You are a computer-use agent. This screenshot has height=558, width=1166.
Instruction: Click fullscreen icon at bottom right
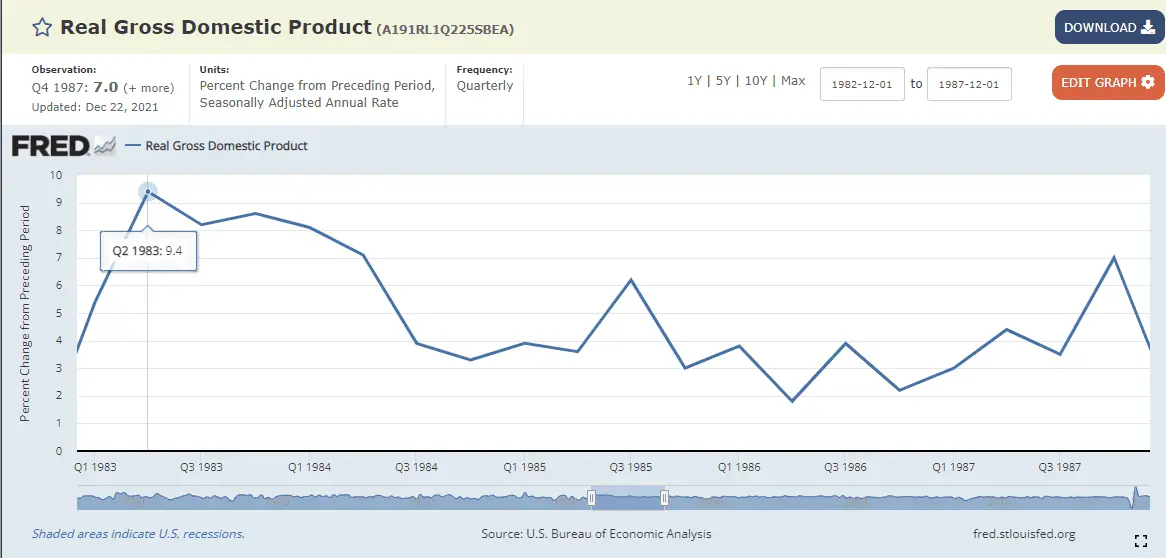pos(1140,541)
